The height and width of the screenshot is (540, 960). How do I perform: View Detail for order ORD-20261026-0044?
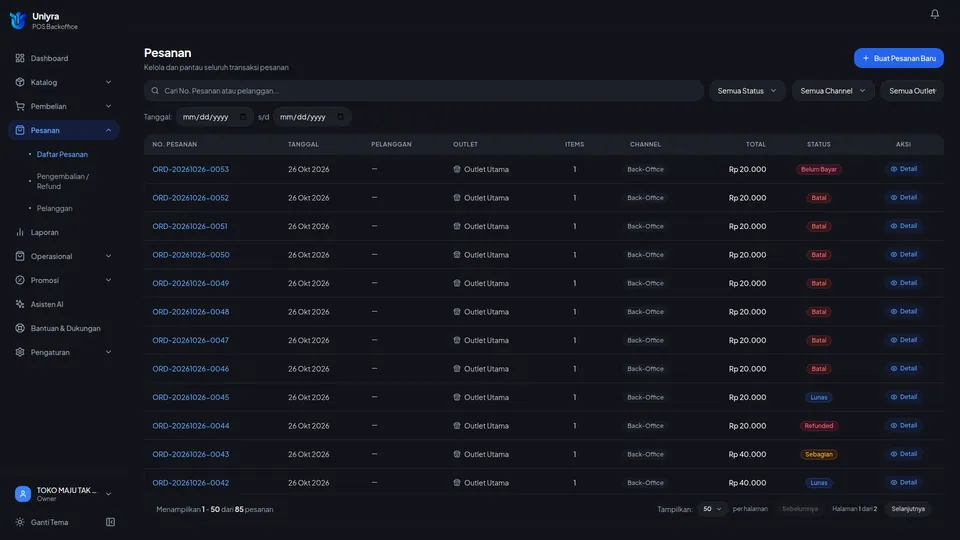(904, 426)
